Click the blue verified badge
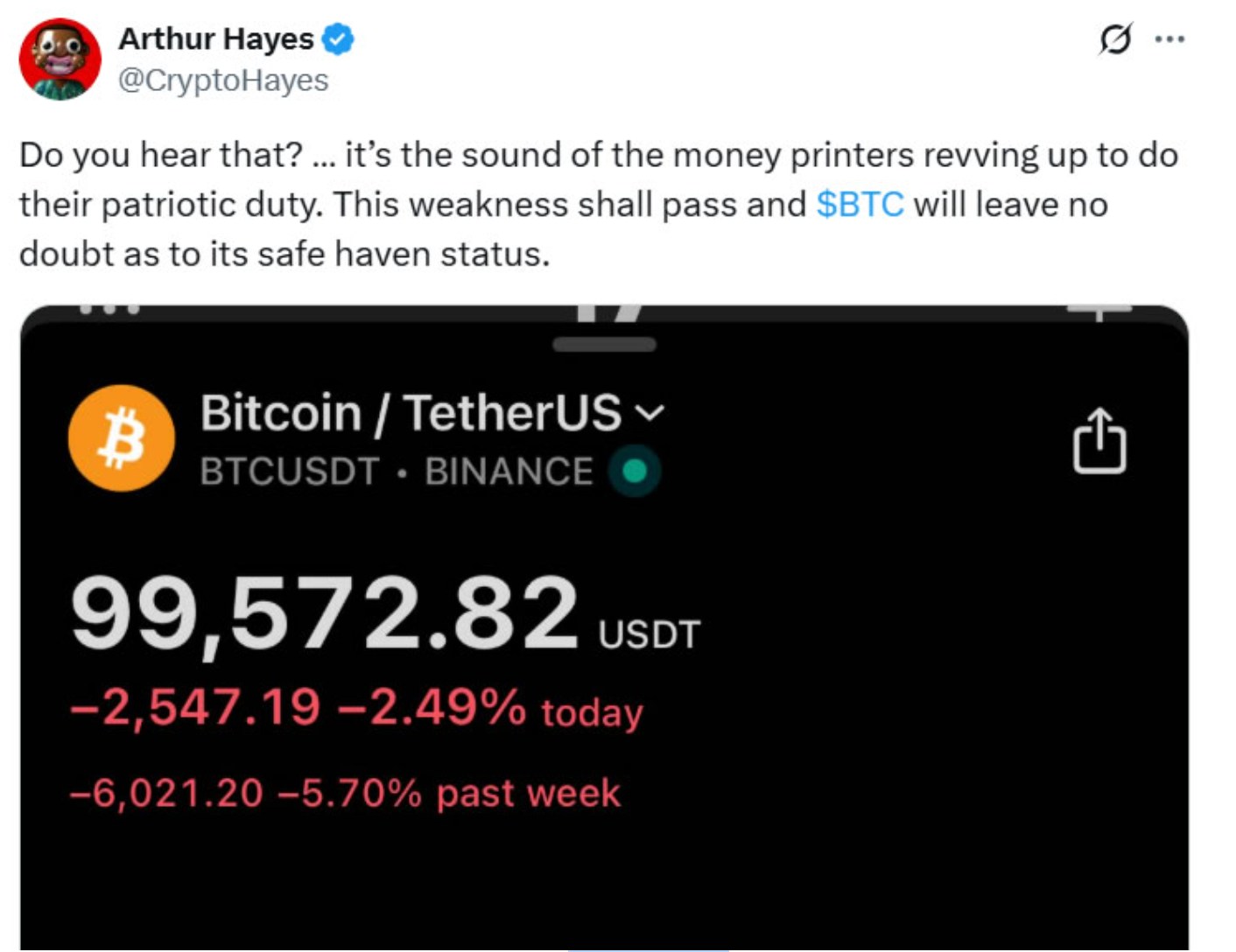1236x952 pixels. 340,38
